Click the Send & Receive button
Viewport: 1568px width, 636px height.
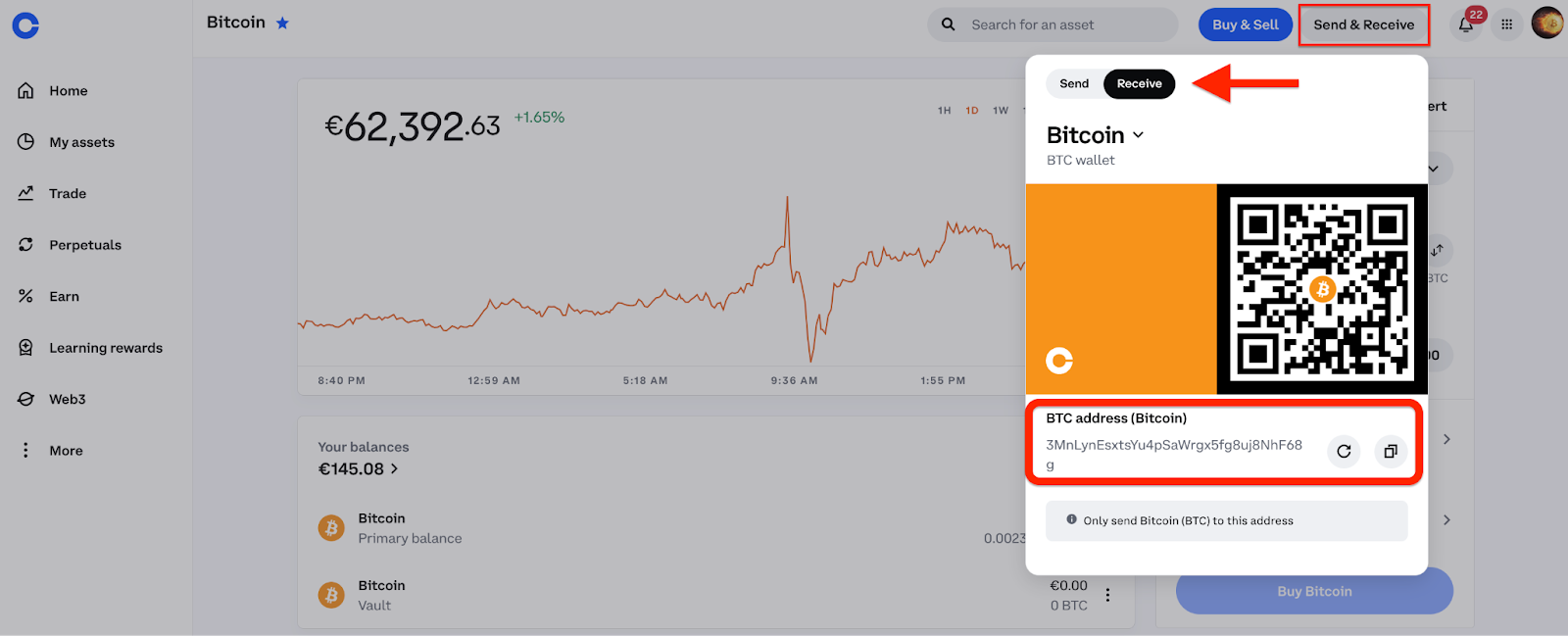pyautogui.click(x=1363, y=24)
